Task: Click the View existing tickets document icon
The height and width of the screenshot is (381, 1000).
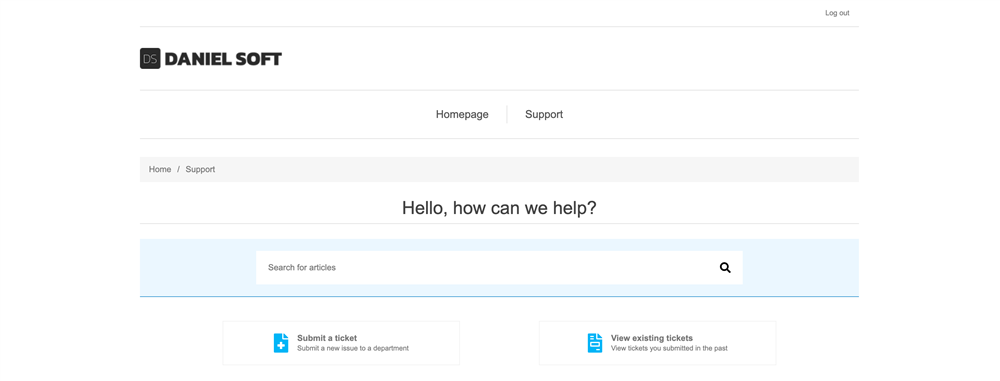Action: pyautogui.click(x=595, y=343)
